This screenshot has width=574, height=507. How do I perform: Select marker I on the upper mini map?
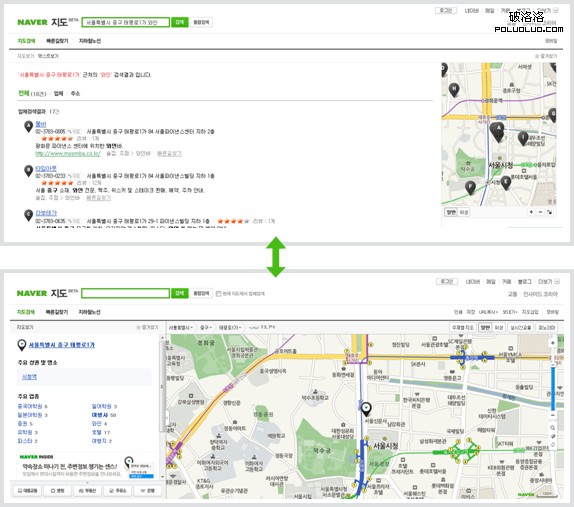point(523,139)
